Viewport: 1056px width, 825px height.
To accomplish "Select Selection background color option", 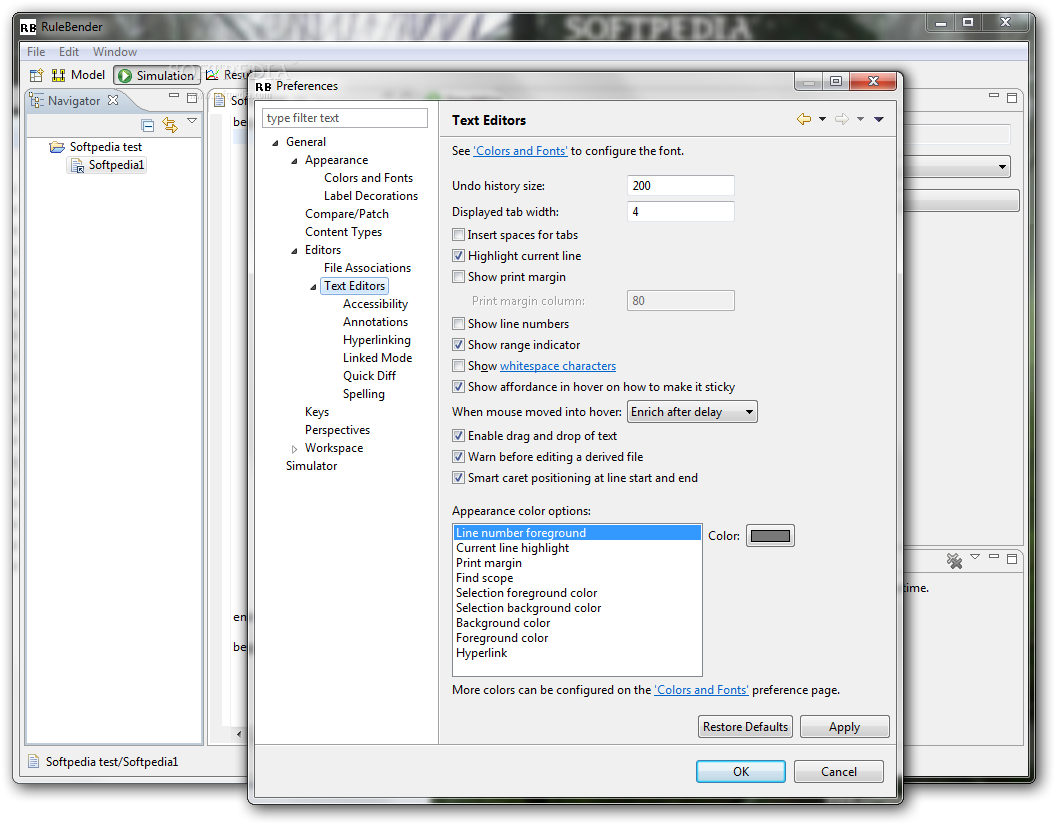I will [576, 608].
